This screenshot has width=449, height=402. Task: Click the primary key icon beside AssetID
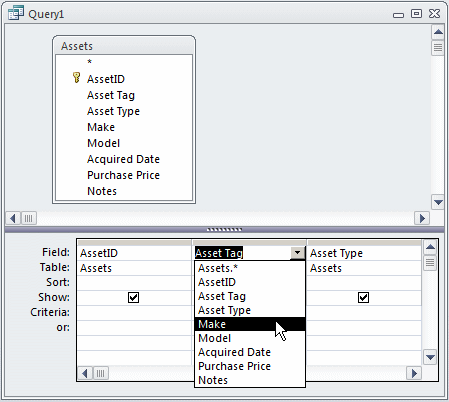click(x=76, y=78)
